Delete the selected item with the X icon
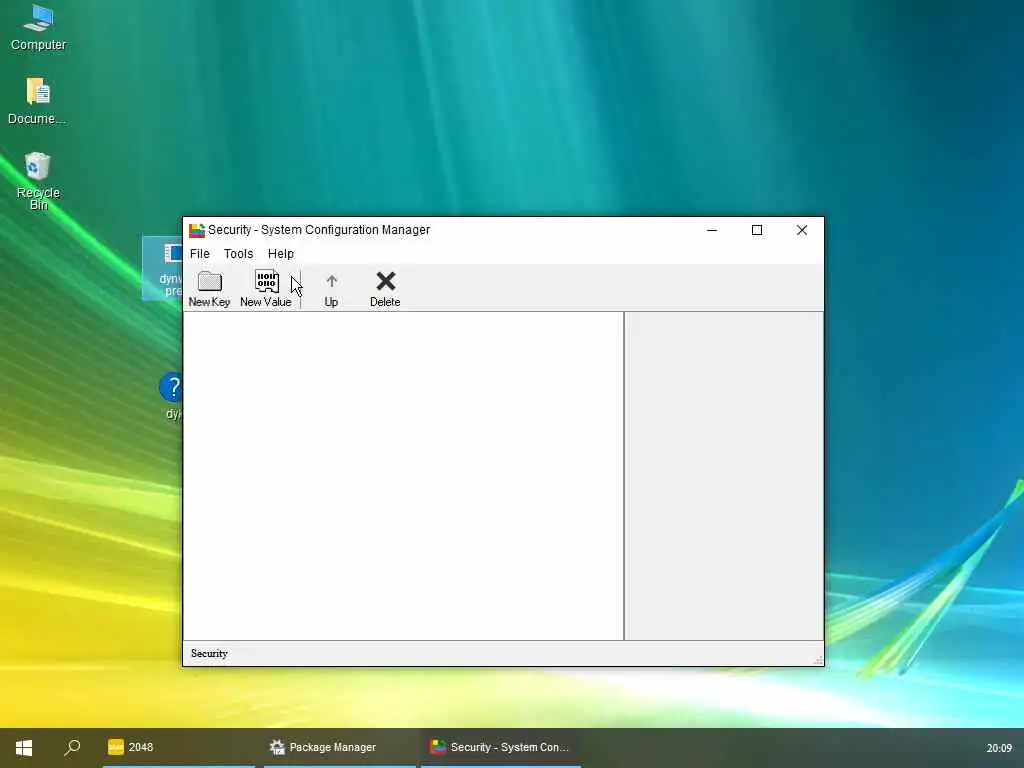1024x768 pixels. [385, 288]
